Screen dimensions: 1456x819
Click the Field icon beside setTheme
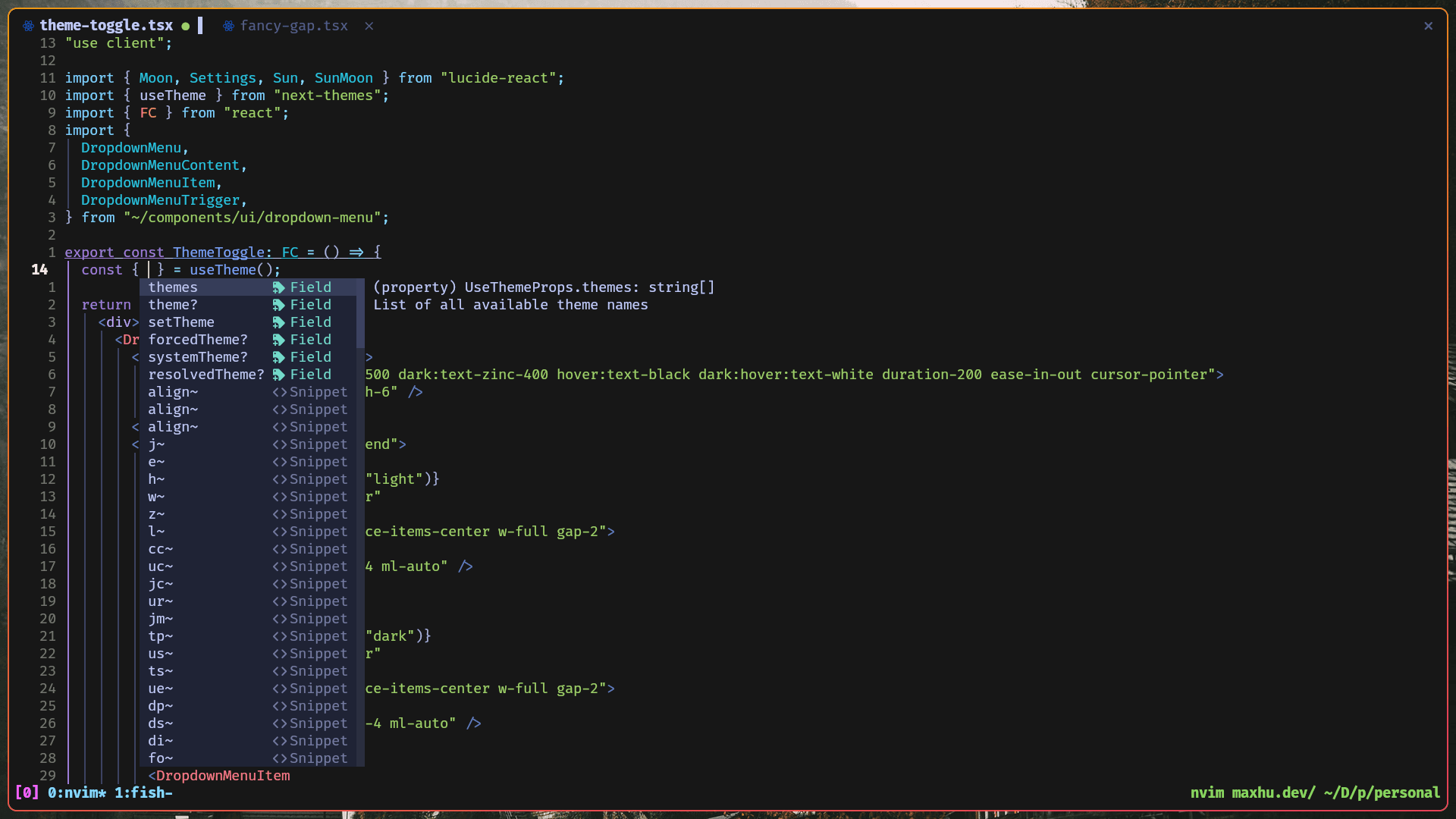(279, 322)
